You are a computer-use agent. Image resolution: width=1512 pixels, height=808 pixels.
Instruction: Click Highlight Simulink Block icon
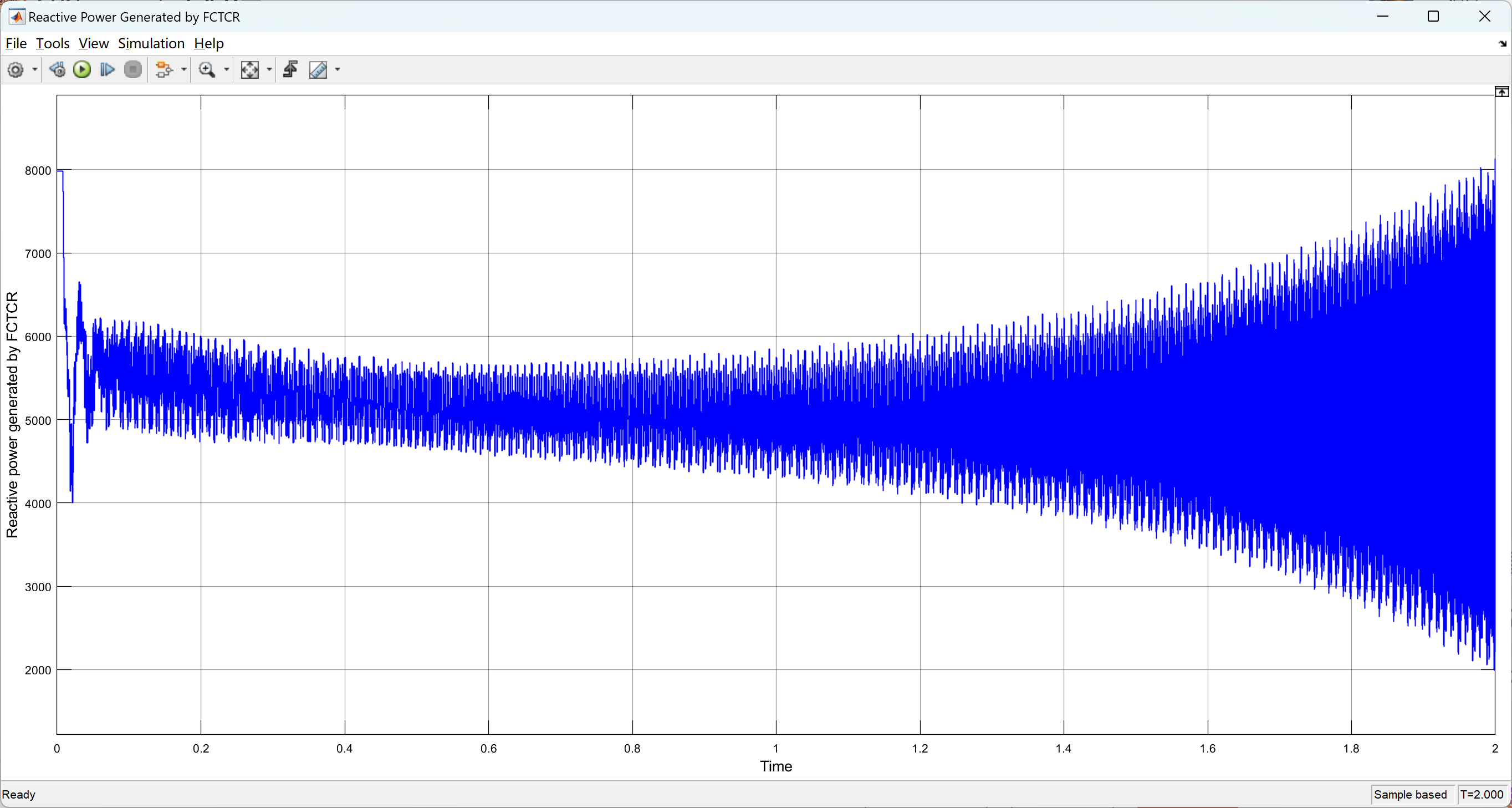[x=165, y=70]
